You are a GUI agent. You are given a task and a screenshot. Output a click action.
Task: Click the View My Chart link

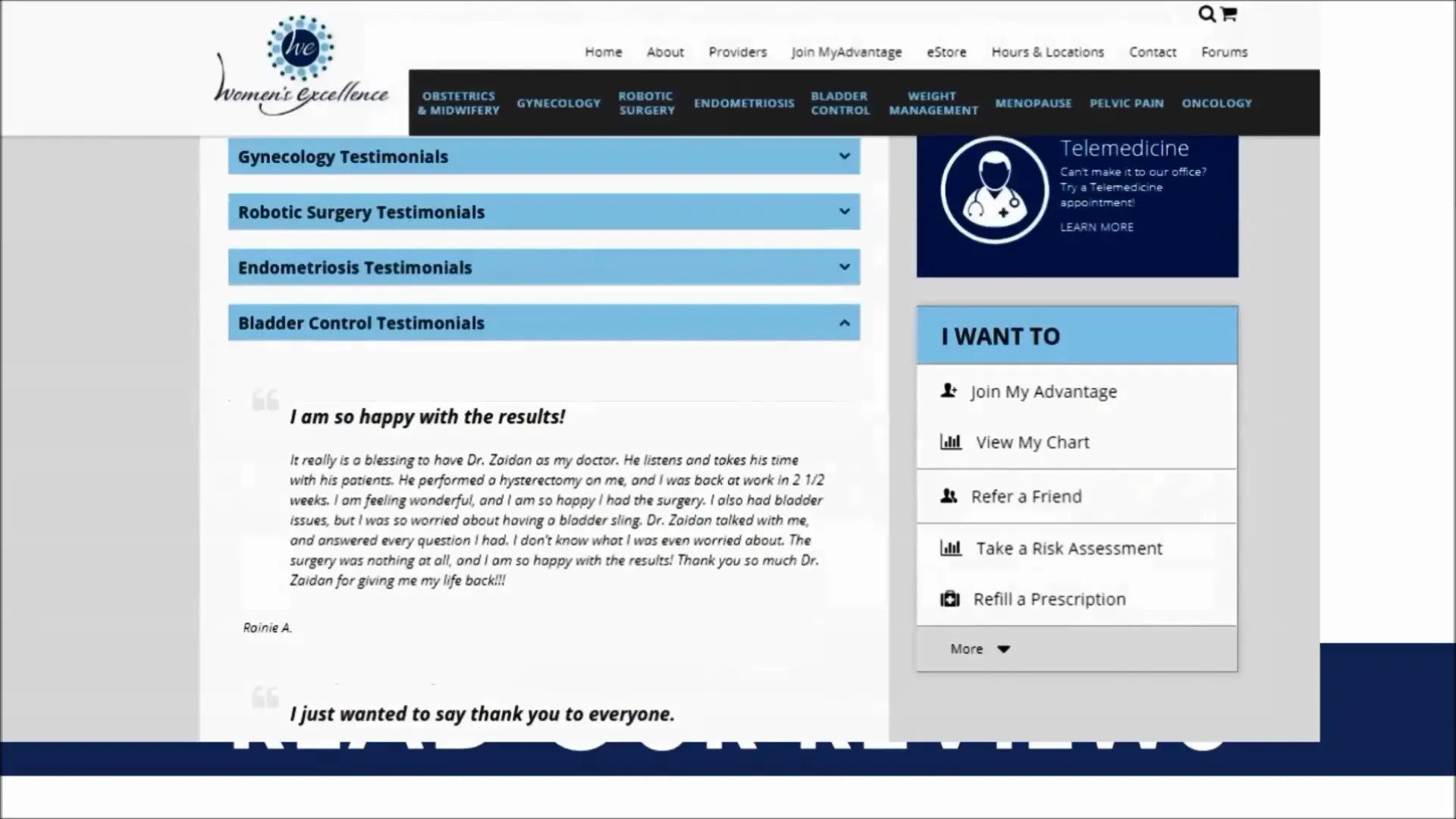1032,442
